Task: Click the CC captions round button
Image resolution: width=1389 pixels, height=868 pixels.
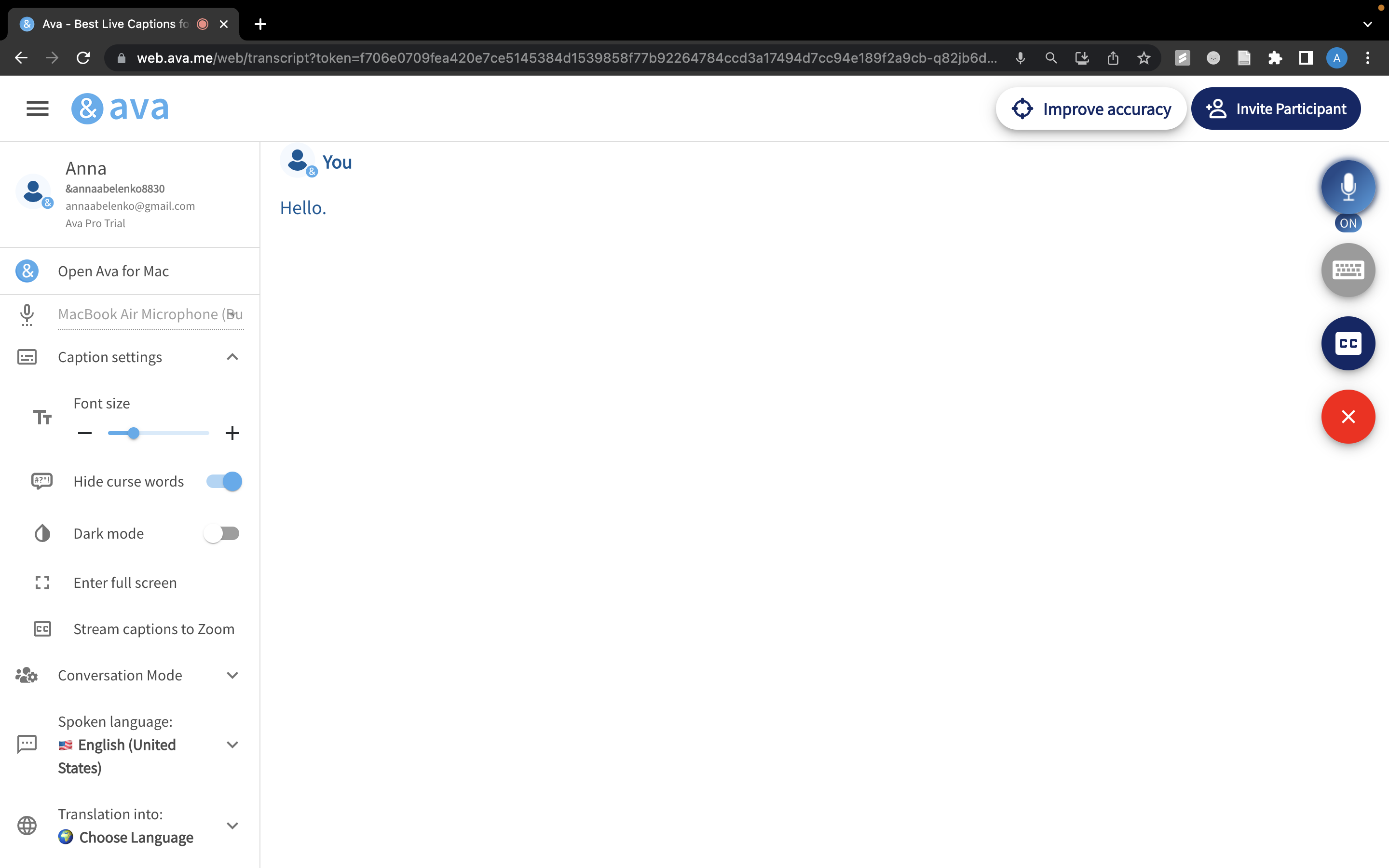Action: click(1348, 343)
